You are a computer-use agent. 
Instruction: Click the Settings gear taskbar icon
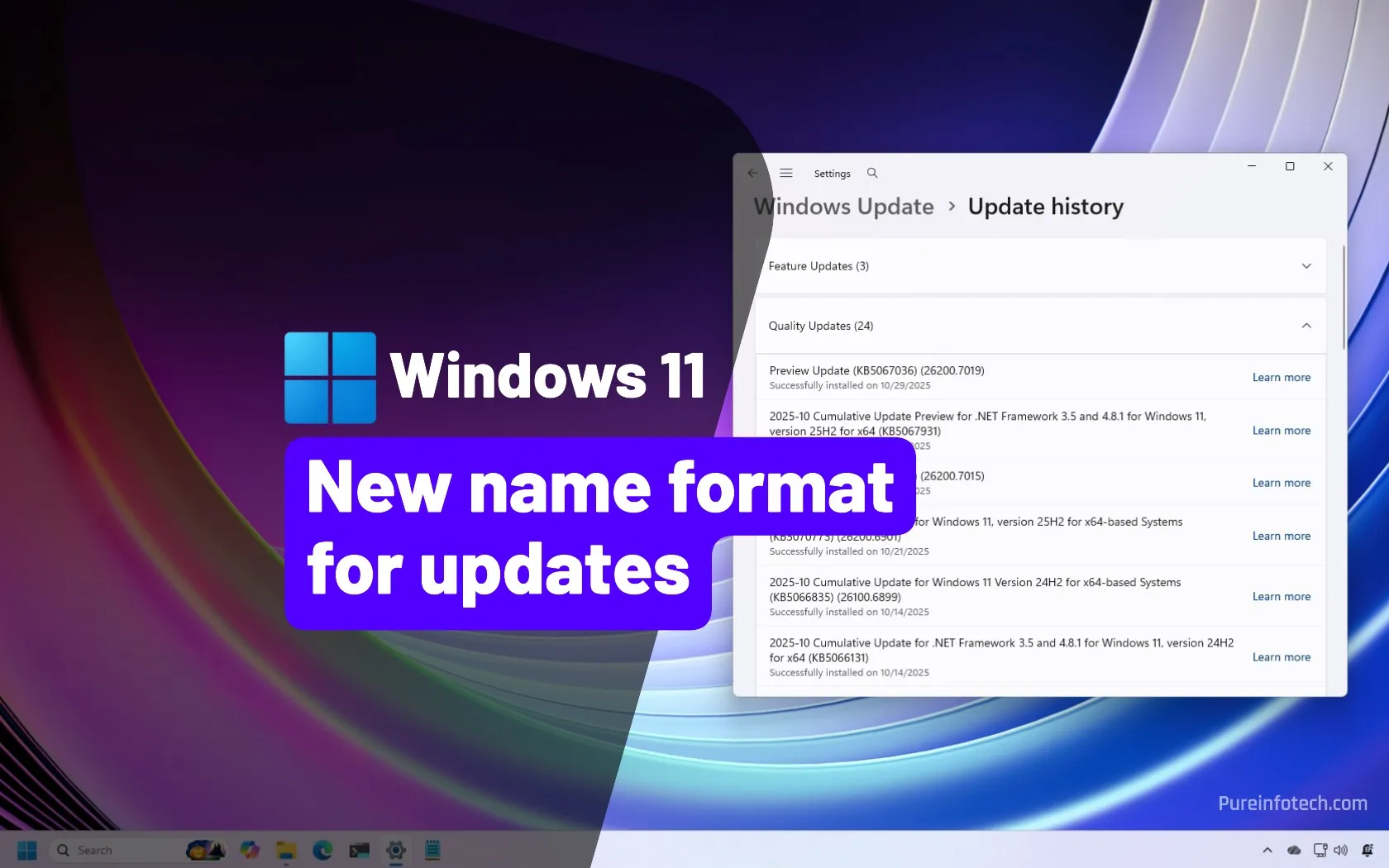click(396, 850)
